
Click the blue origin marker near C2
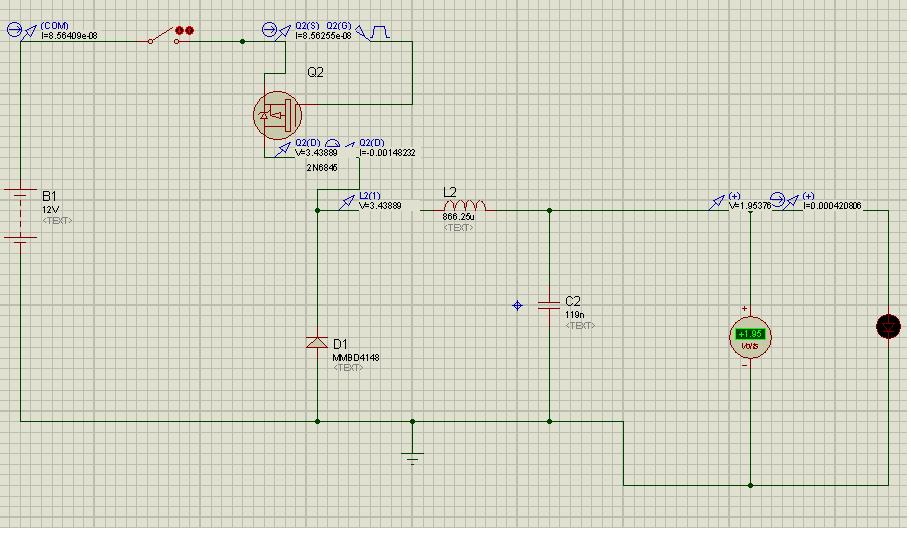pyautogui.click(x=518, y=305)
